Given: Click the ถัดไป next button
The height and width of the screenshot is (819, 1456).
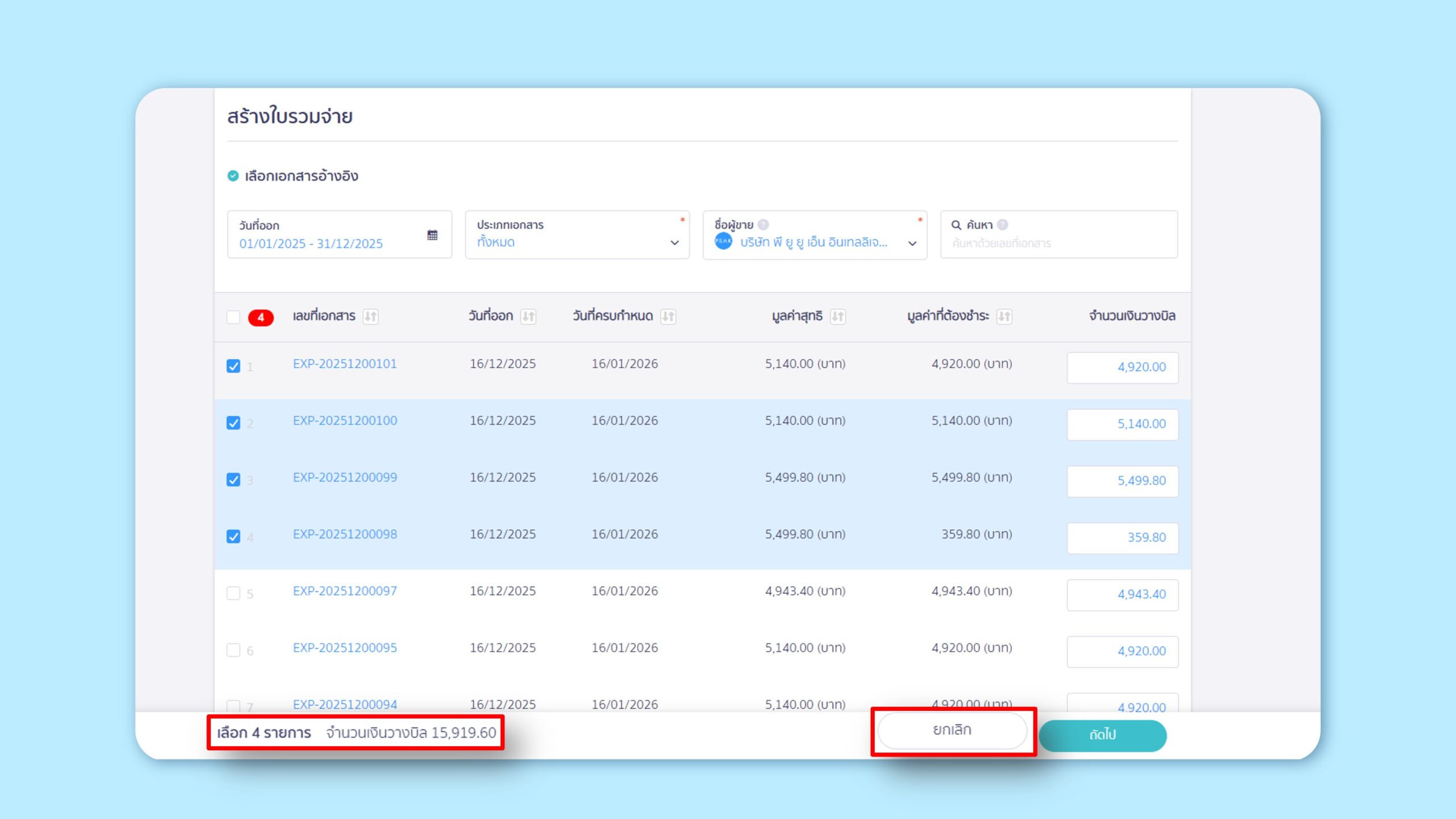Looking at the screenshot, I should (x=1102, y=735).
